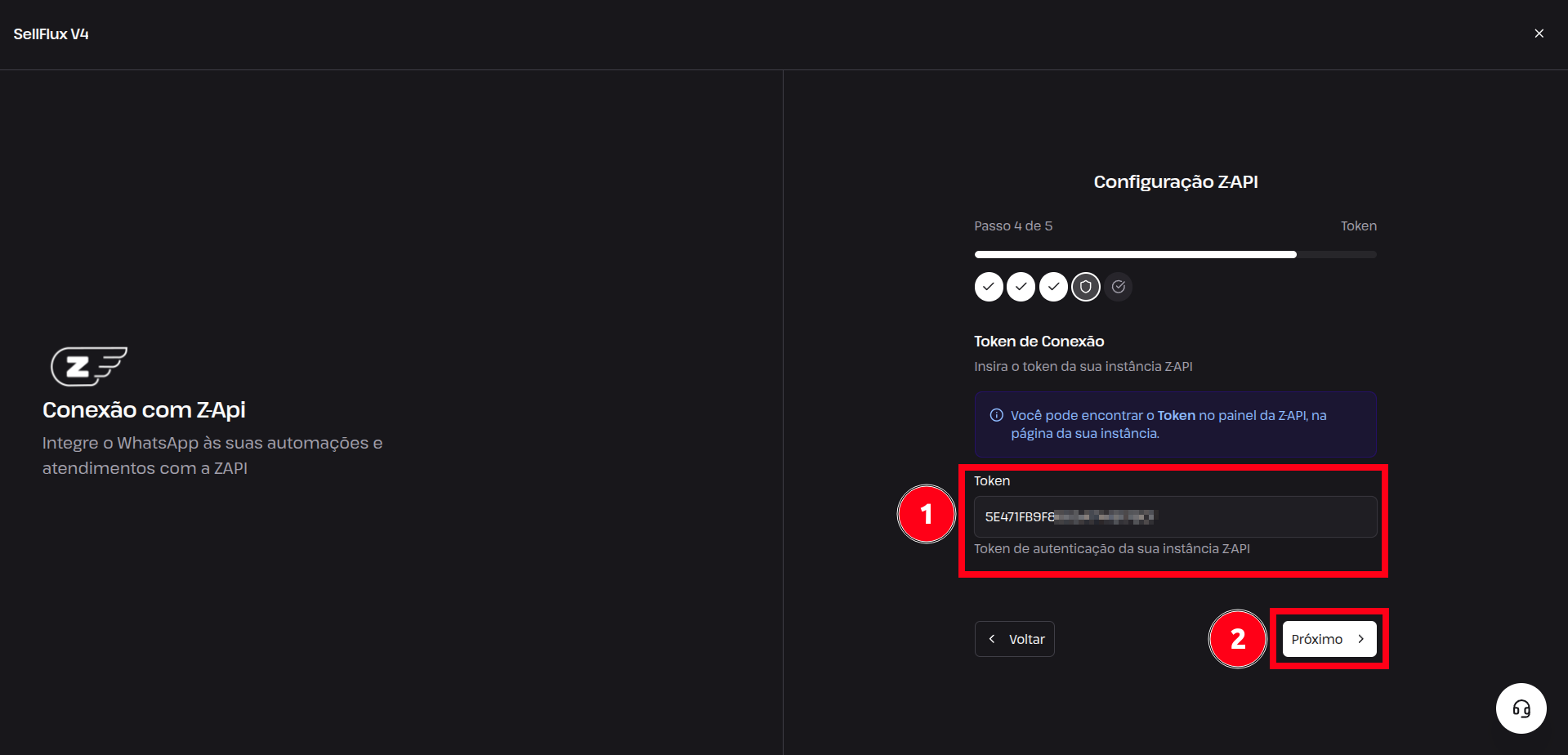Click the info icon in the Token hint banner

(x=996, y=415)
